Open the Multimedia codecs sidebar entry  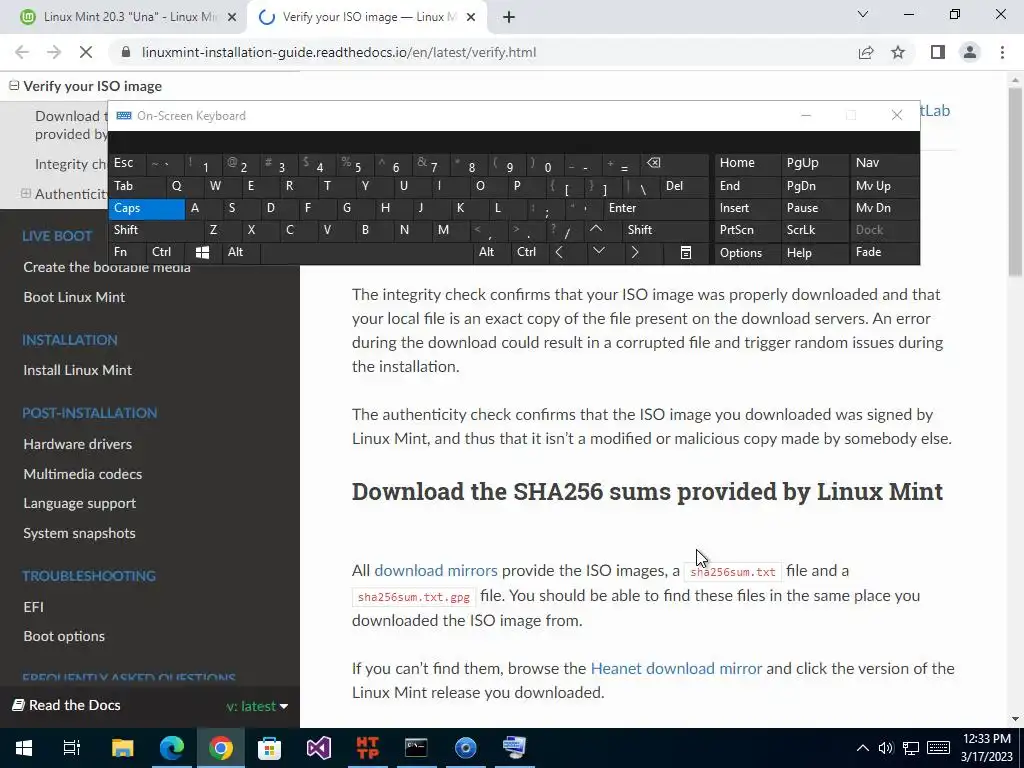tap(82, 474)
